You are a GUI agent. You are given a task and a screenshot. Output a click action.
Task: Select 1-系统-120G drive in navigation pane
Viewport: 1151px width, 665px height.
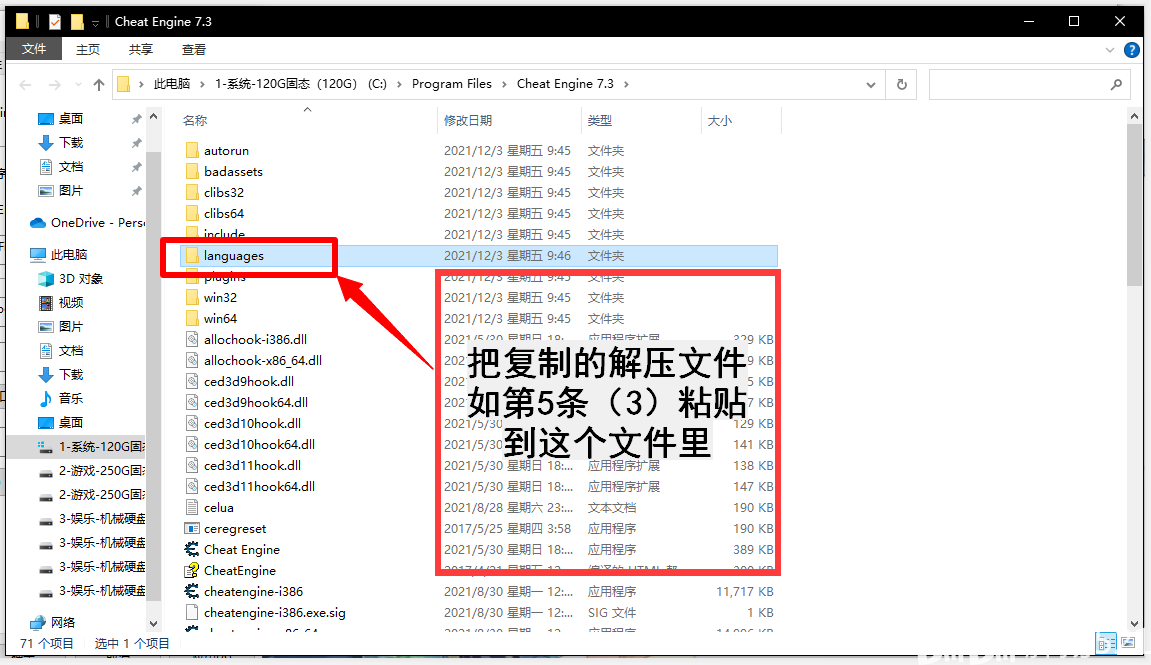pyautogui.click(x=92, y=446)
